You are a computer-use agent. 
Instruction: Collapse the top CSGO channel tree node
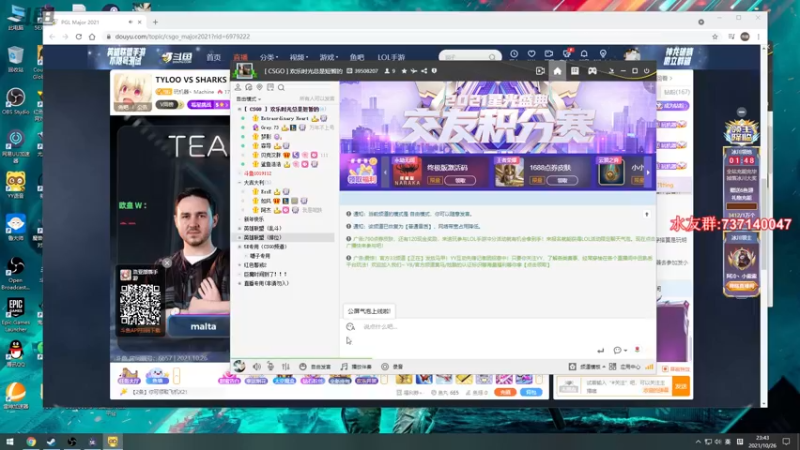pyautogui.click(x=239, y=109)
